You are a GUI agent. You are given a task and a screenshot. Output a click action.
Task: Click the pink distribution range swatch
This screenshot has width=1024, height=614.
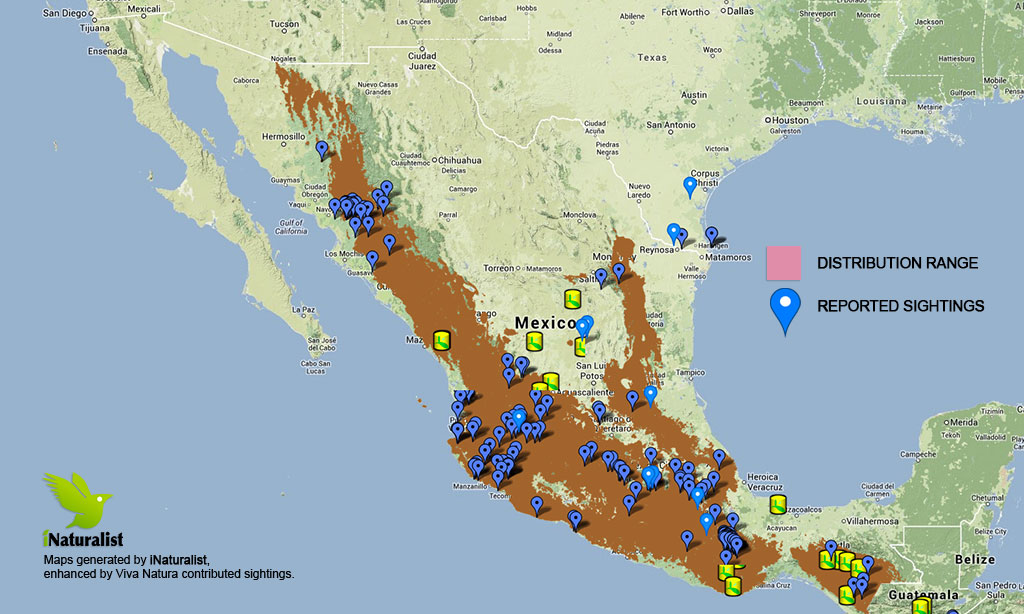tap(786, 263)
